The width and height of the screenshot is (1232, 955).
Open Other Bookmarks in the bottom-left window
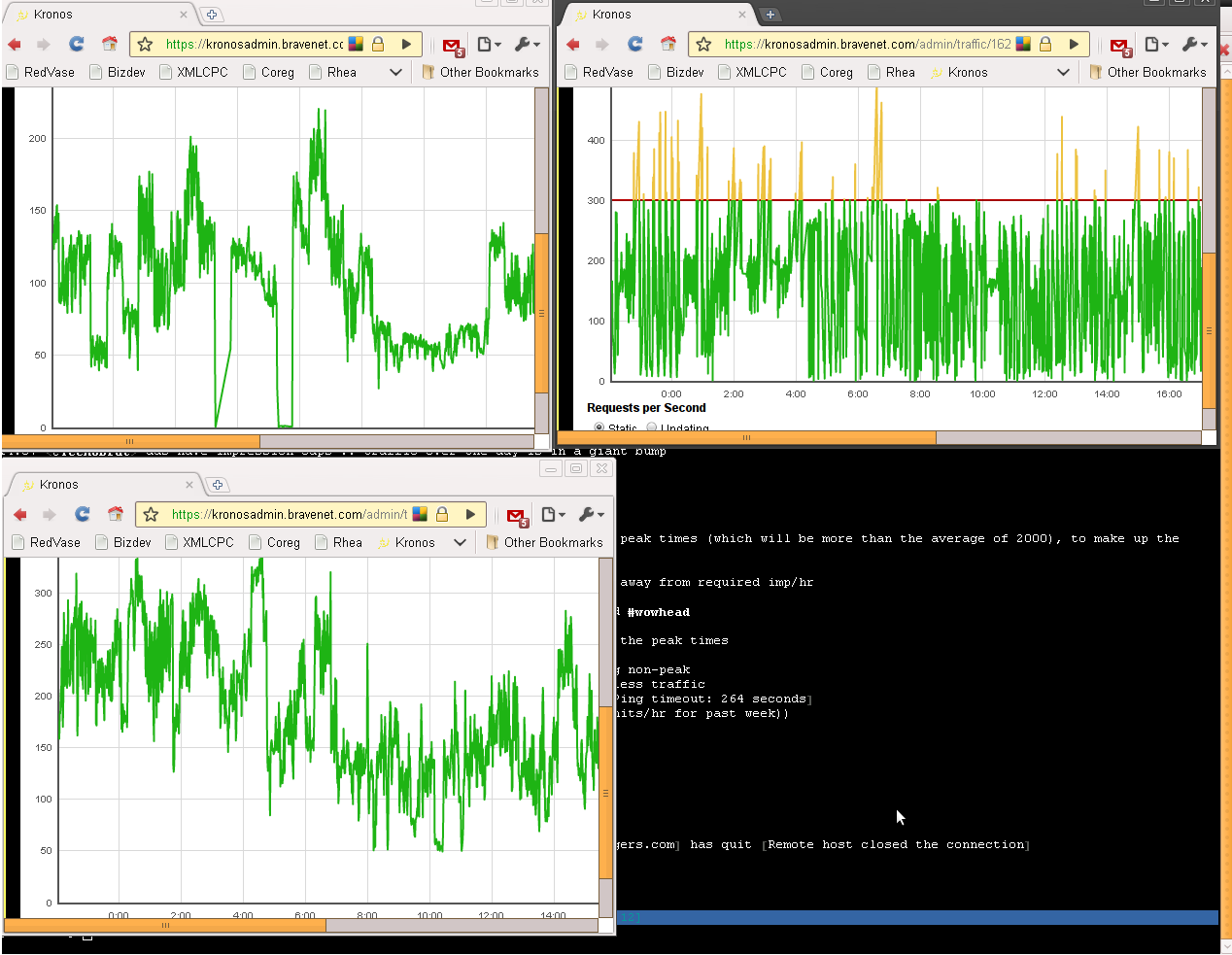[544, 542]
